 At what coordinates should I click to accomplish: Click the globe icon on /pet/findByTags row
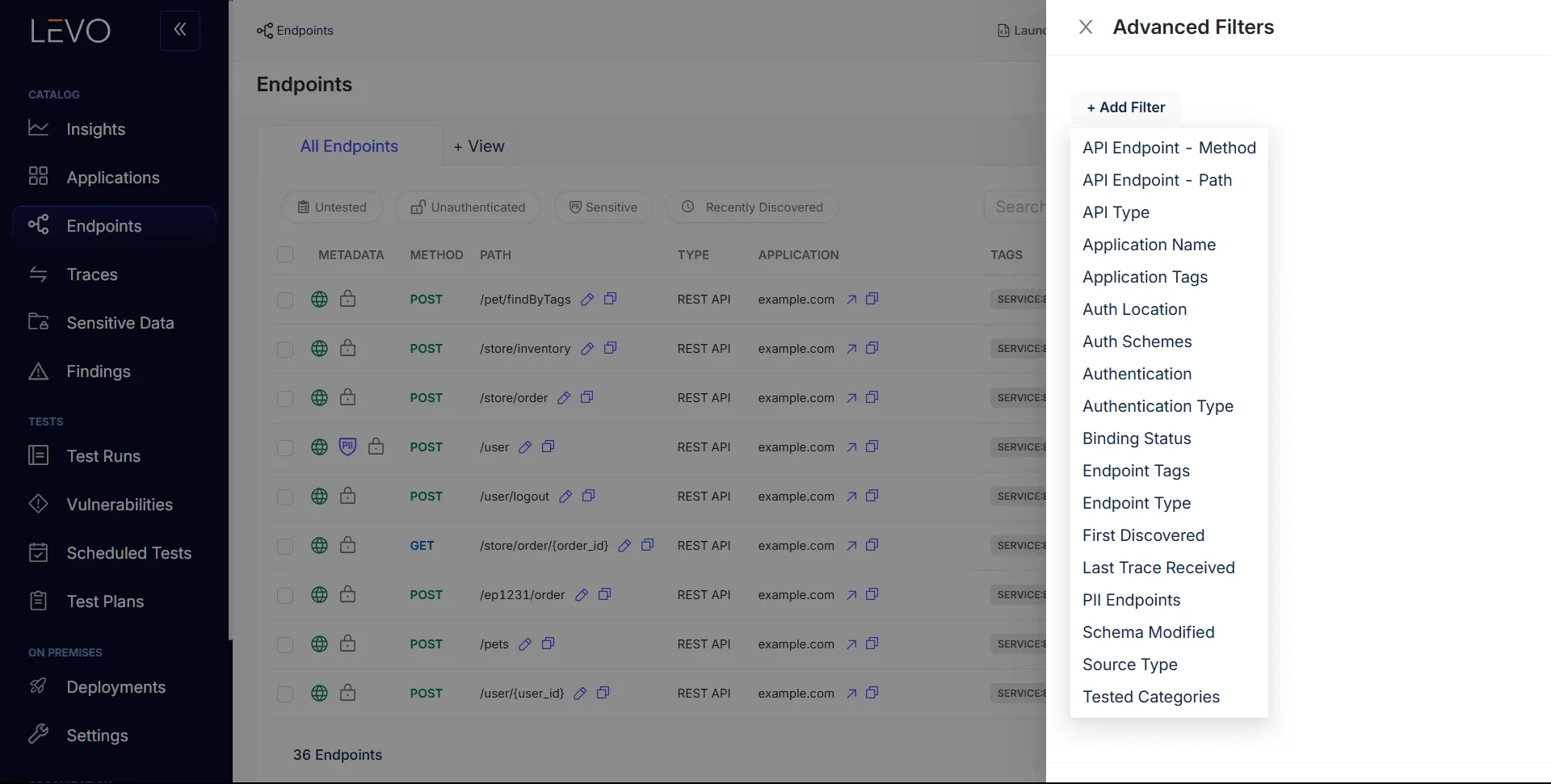pos(318,299)
